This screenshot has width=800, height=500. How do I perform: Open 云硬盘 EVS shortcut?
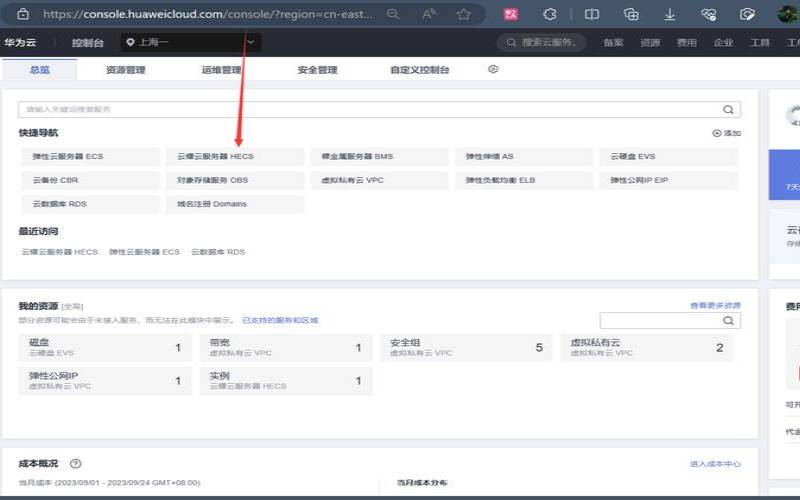click(668, 157)
